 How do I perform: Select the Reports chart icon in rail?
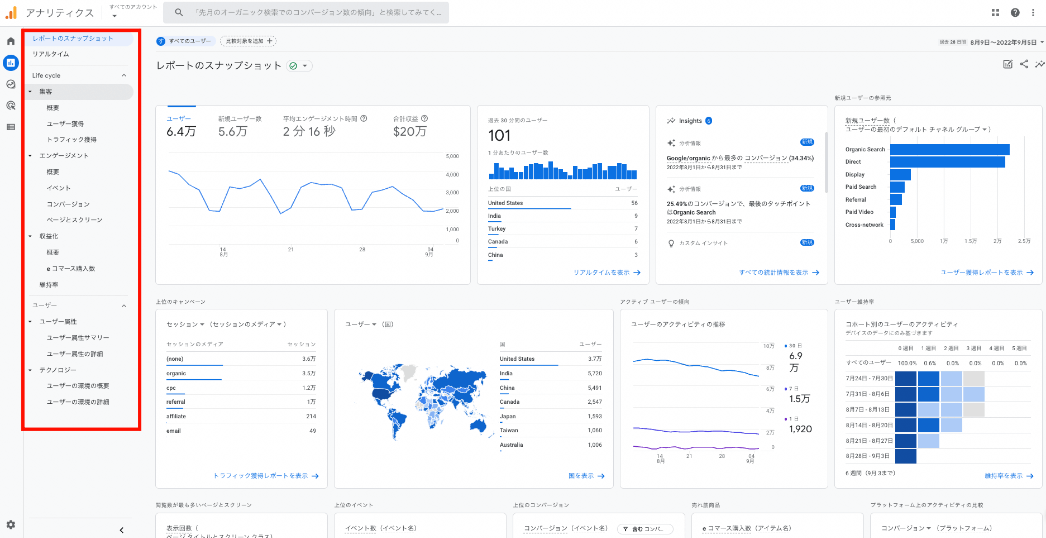point(11,63)
